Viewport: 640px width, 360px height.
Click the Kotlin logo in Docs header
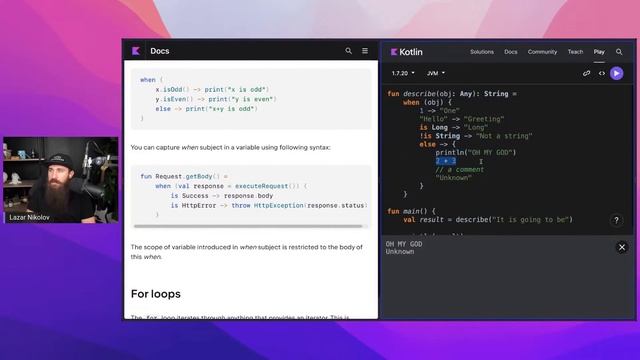coord(136,51)
